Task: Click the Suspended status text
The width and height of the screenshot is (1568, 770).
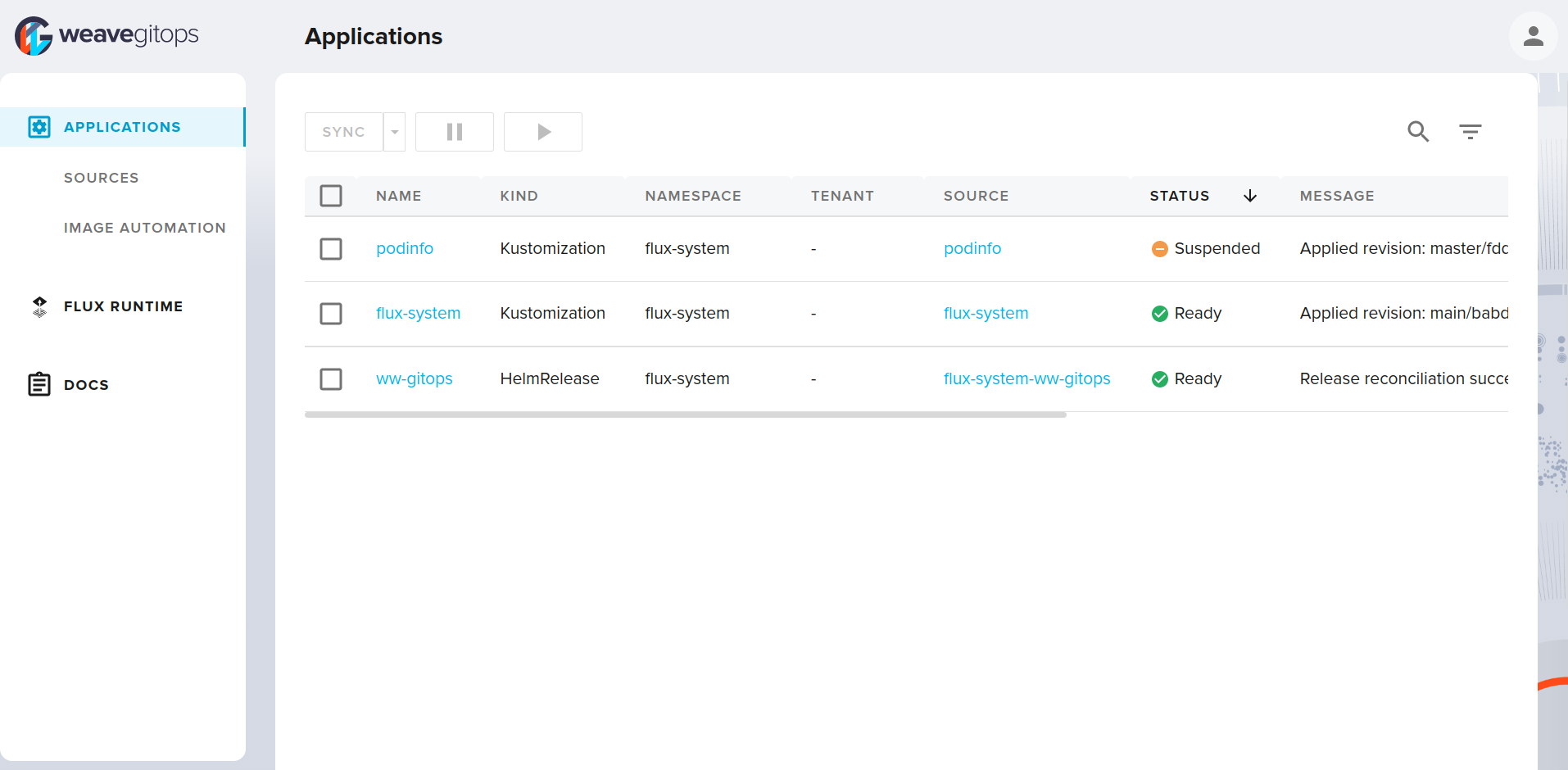Action: (1217, 248)
